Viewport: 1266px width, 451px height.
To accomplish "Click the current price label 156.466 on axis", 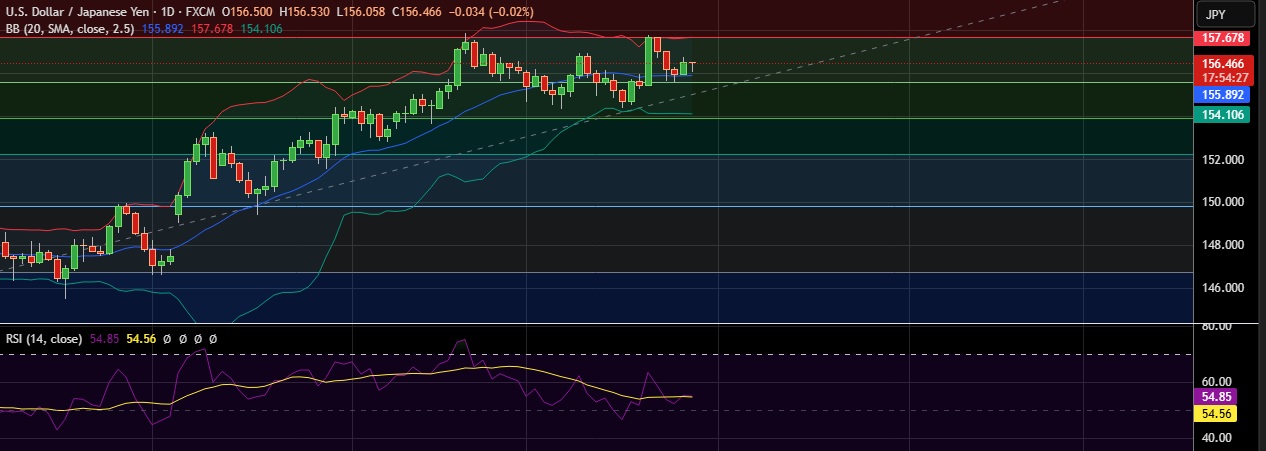I will [1222, 63].
